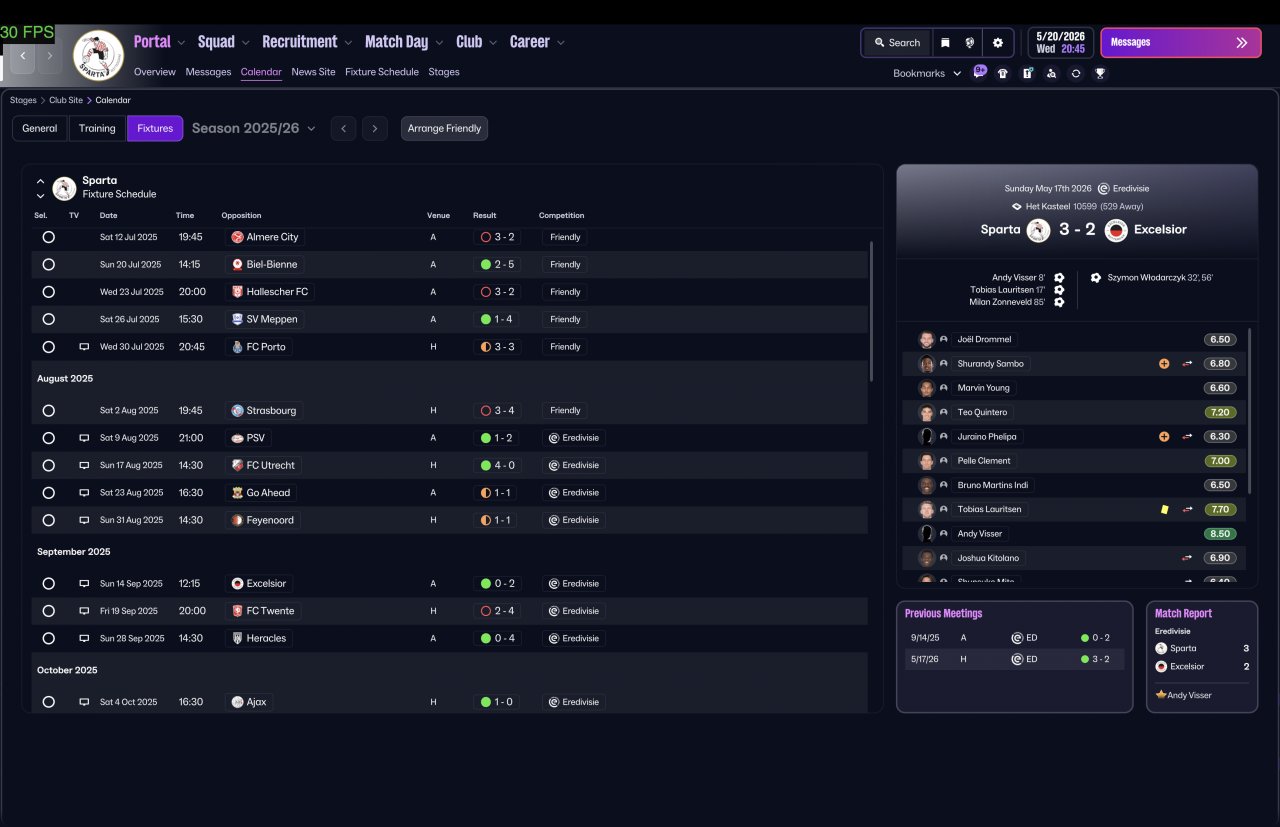Click yellow card icon for Tobias Lauritsen
This screenshot has height=827, width=1280.
(1164, 509)
